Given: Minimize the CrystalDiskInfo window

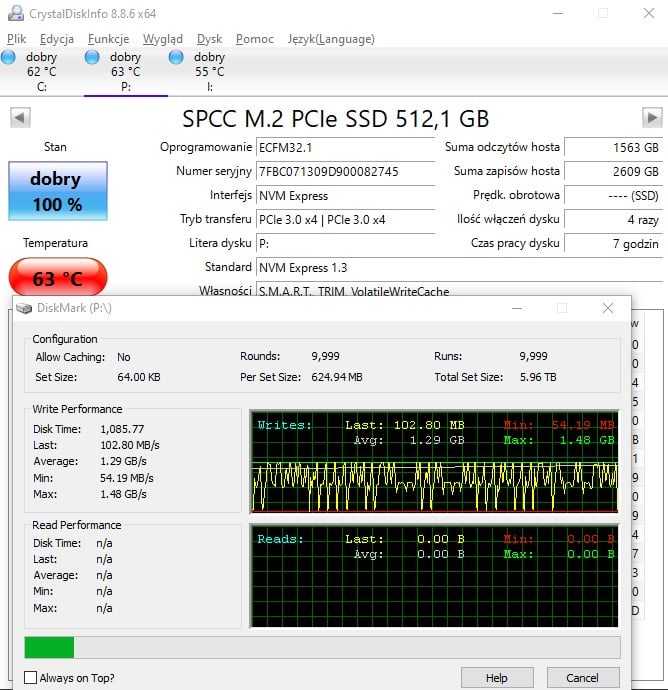Looking at the screenshot, I should click(x=558, y=13).
